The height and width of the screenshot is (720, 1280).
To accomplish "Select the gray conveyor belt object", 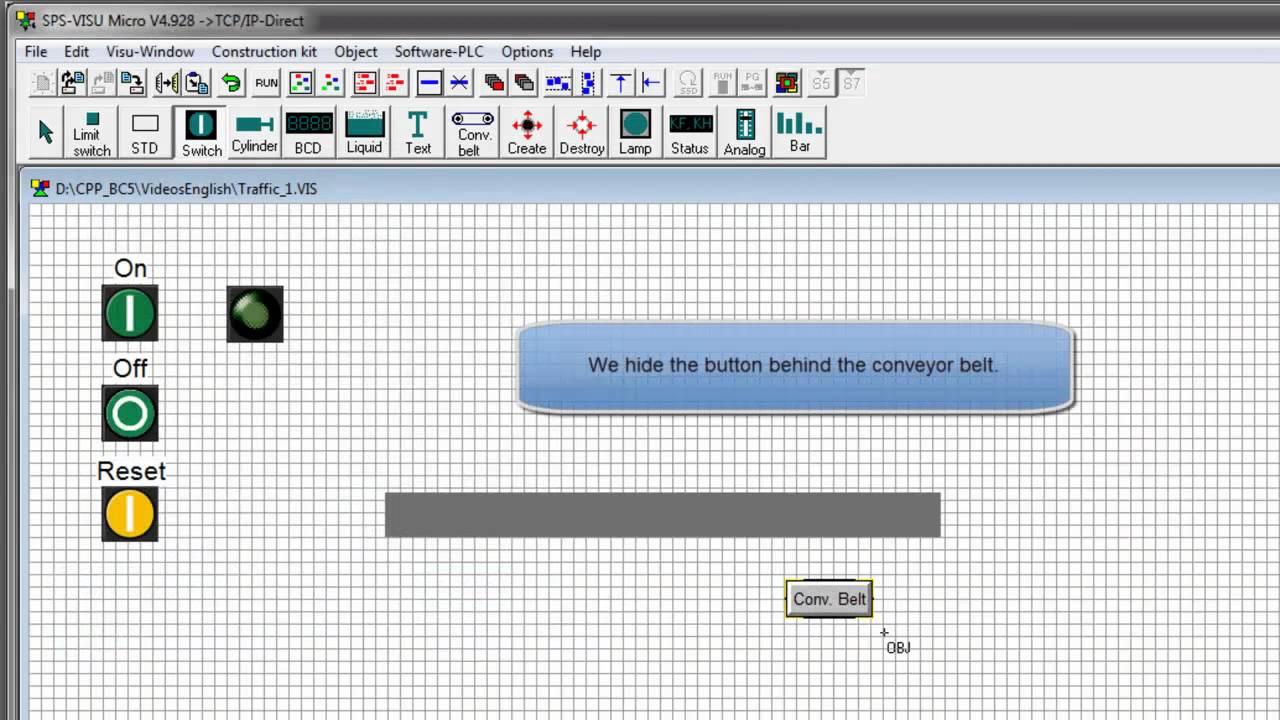I will 663,515.
